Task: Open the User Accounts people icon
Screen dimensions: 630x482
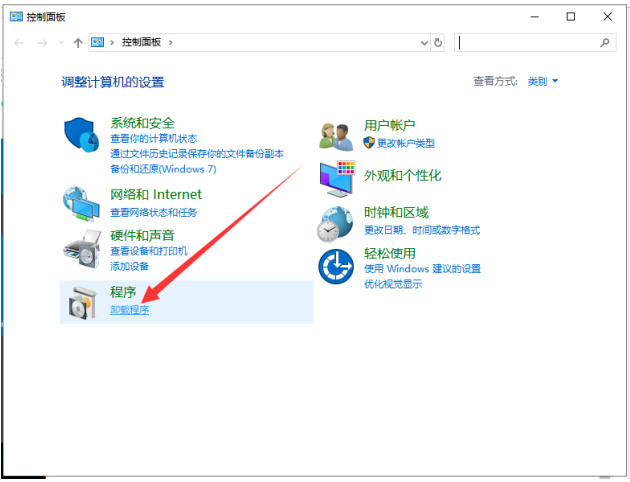Action: pyautogui.click(x=336, y=134)
